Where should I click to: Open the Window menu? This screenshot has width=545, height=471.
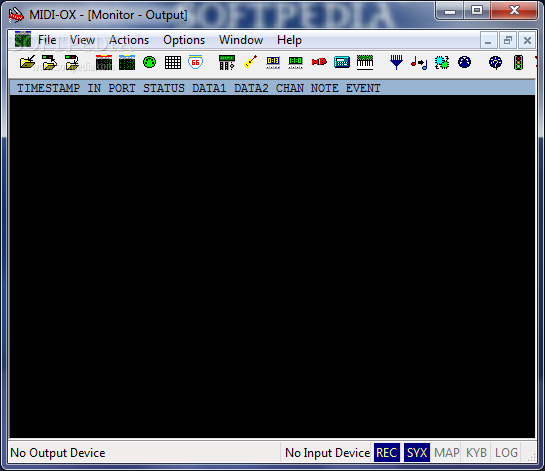click(x=241, y=40)
